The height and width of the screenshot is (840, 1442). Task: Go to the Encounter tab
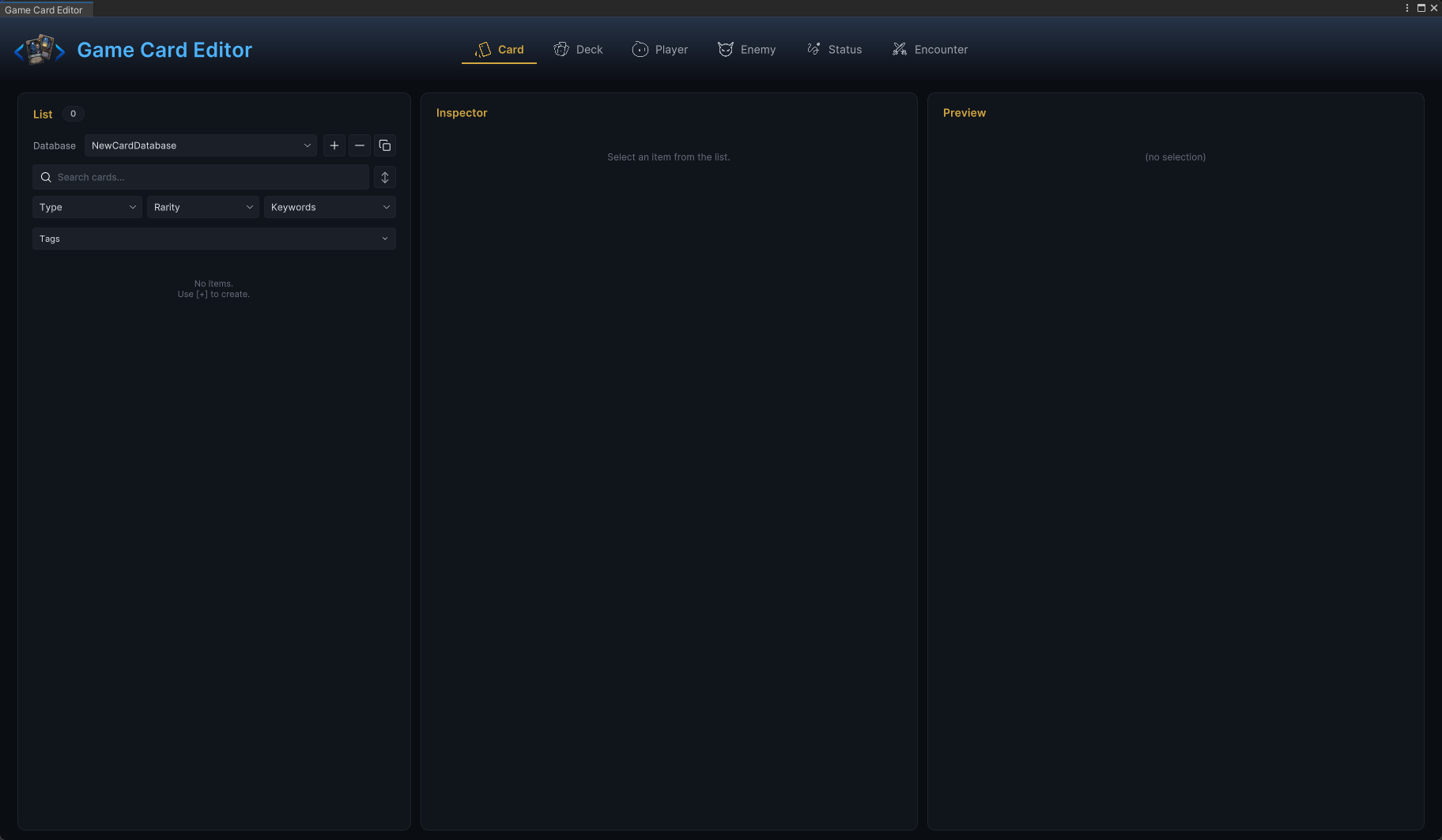pyautogui.click(x=930, y=49)
